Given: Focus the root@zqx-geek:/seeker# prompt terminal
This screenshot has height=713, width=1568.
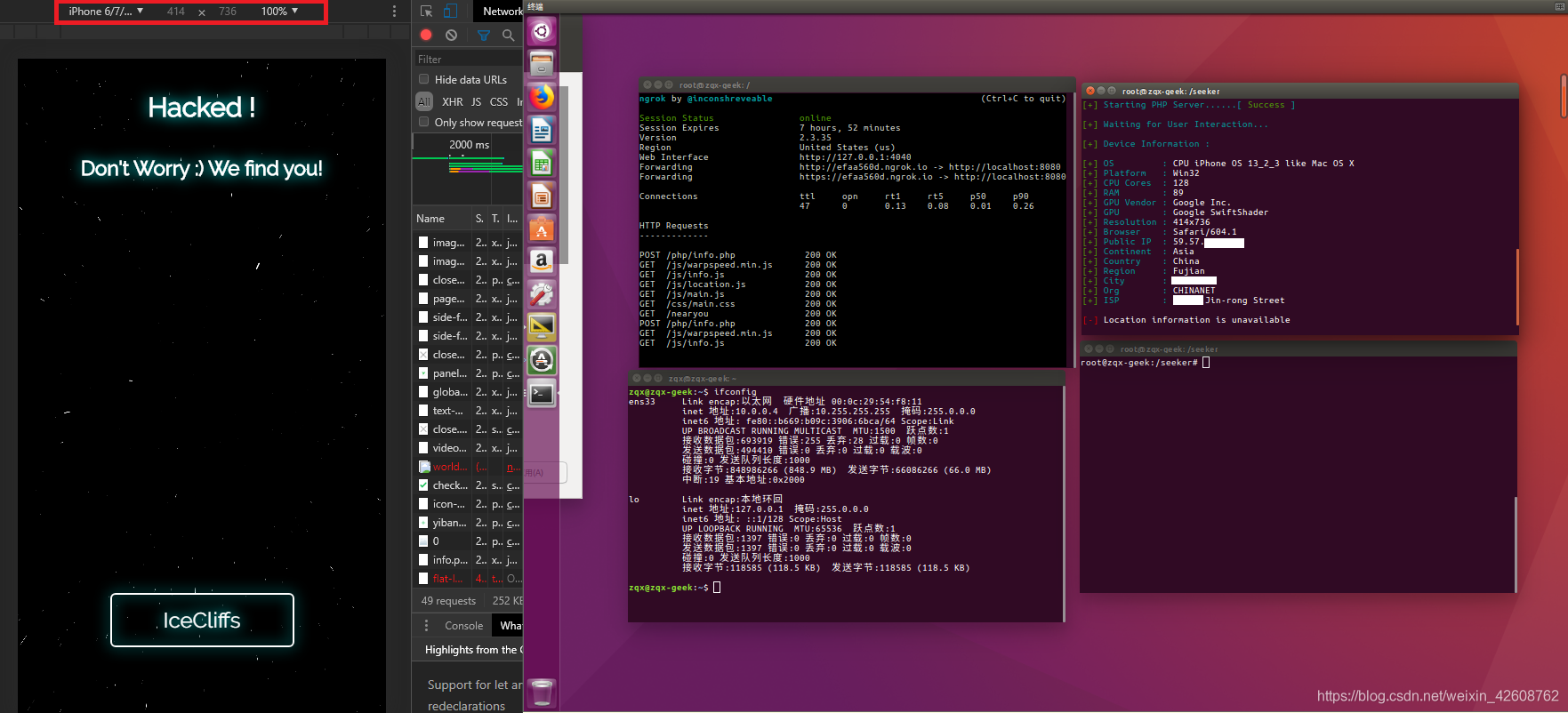Looking at the screenshot, I should pyautogui.click(x=1146, y=363).
